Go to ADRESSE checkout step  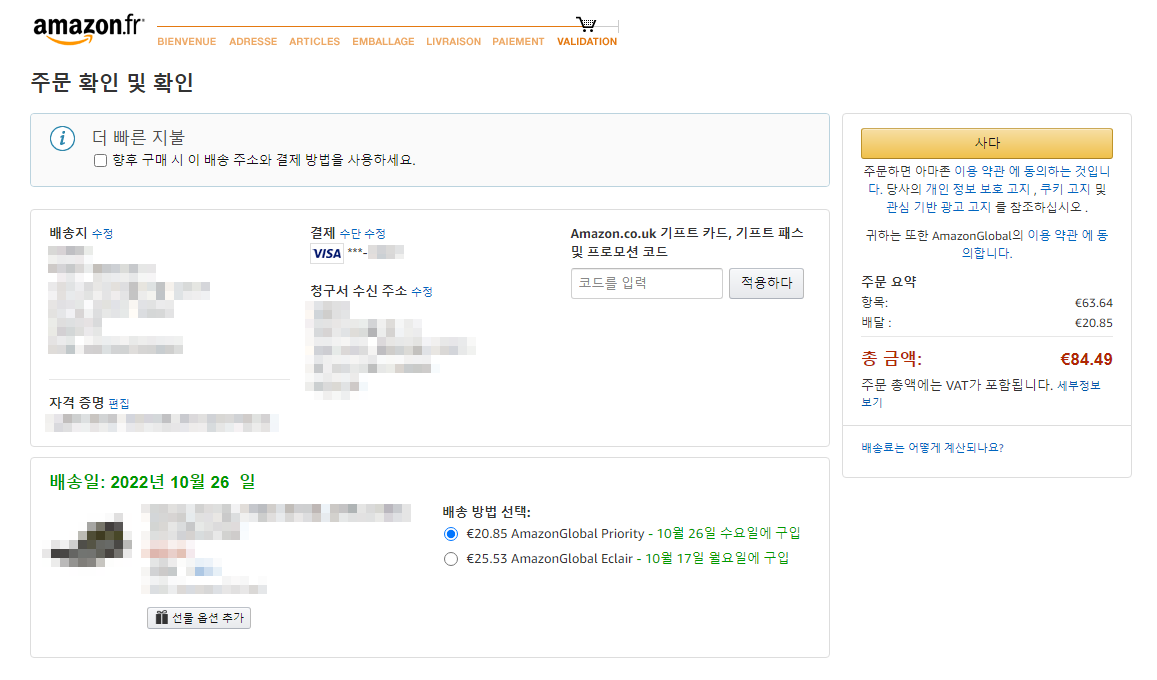[253, 42]
